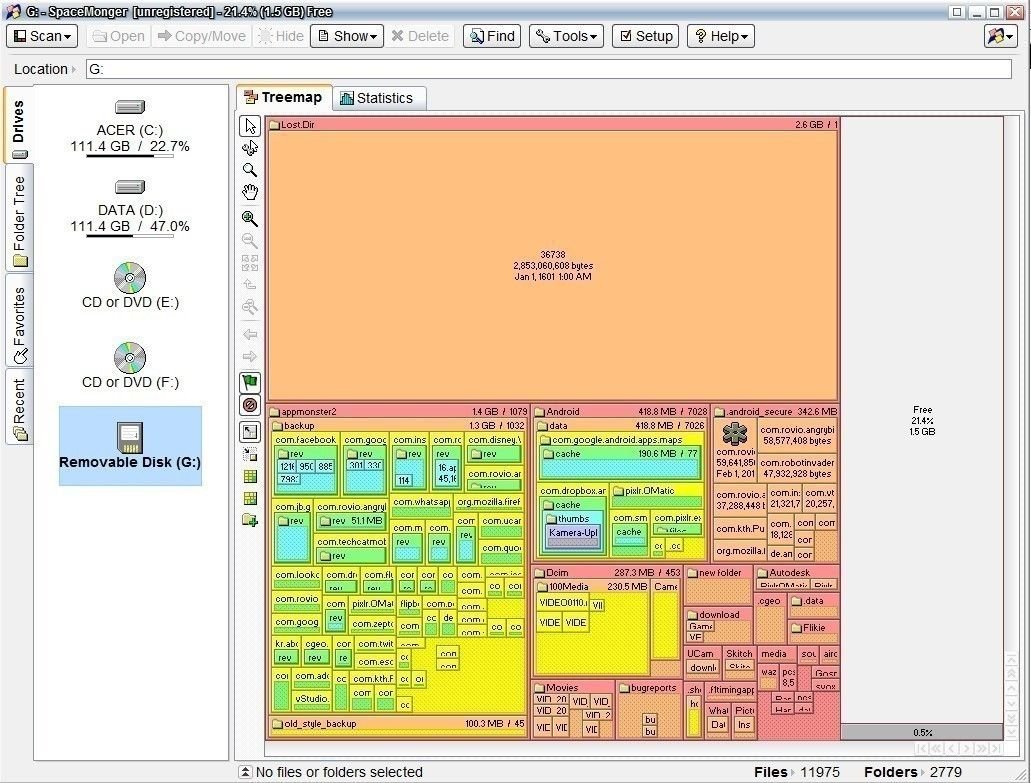Select the DATA (D:) drive icon
Viewport: 1031px width, 783px height.
pos(130,187)
